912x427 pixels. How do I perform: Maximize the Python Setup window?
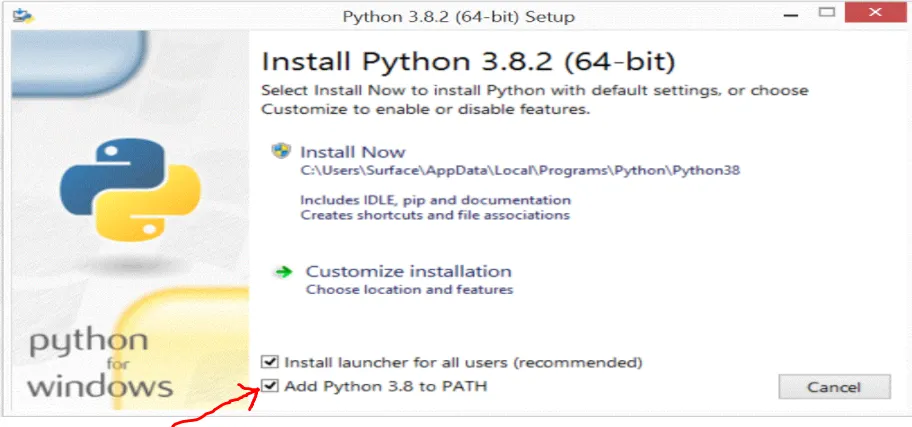826,12
